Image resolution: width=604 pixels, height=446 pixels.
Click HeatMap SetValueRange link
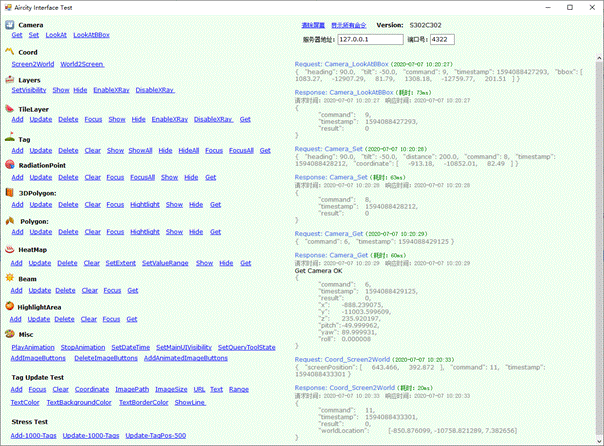(x=165, y=263)
